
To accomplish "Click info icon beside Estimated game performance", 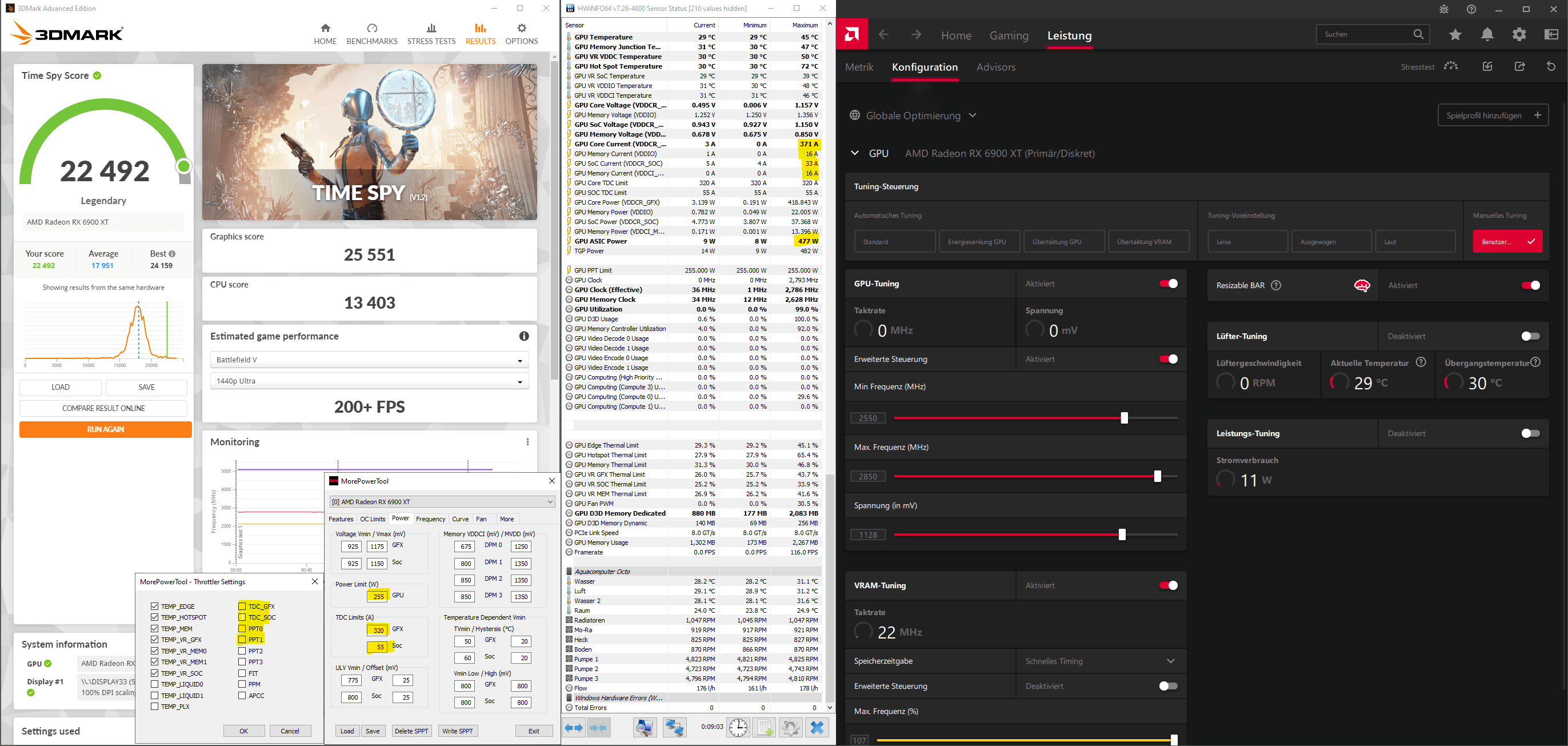I will [523, 336].
